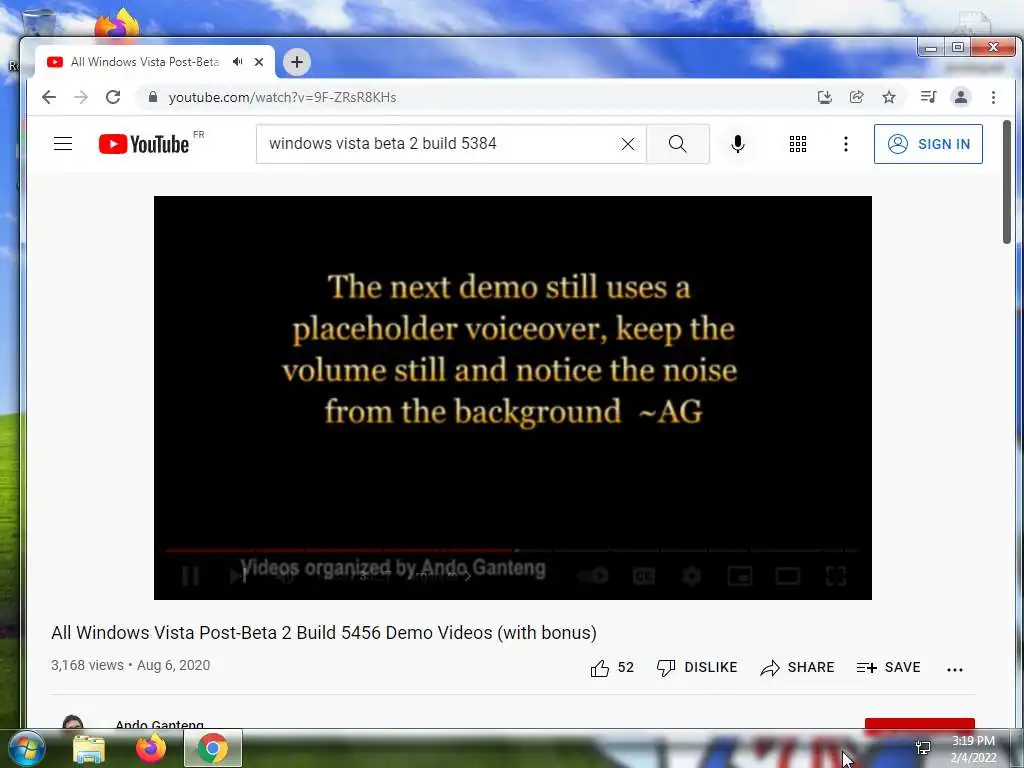
Task: View site info via the lock icon
Action: click(x=153, y=97)
